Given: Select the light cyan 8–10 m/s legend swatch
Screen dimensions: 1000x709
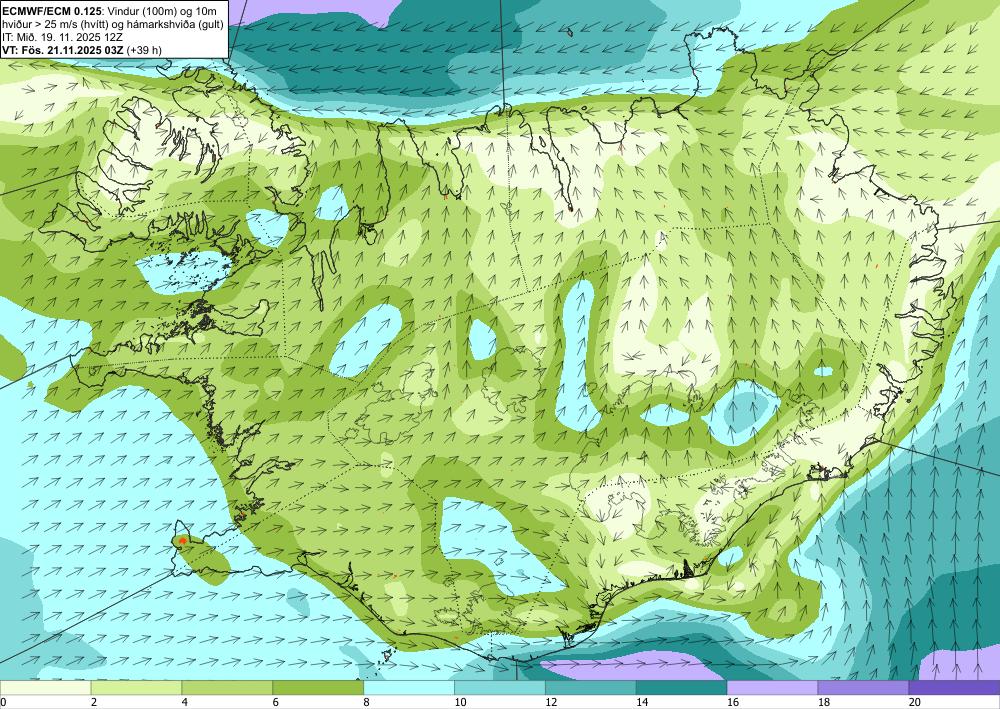Looking at the screenshot, I should (x=409, y=688).
